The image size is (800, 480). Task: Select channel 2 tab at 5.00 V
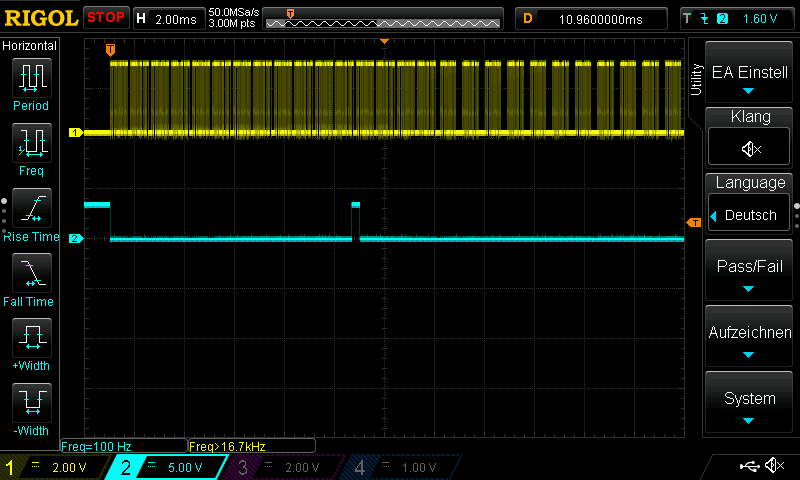click(166, 467)
